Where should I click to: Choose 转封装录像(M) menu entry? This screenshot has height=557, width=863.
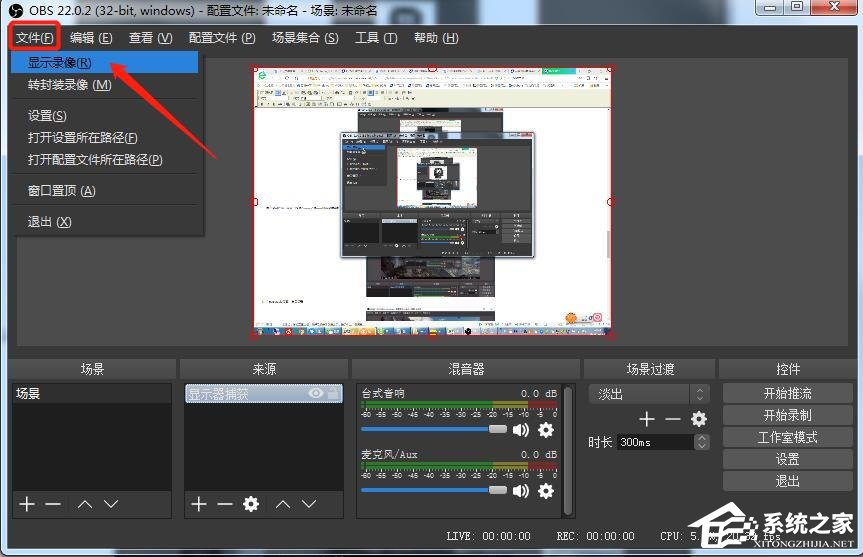click(x=70, y=85)
